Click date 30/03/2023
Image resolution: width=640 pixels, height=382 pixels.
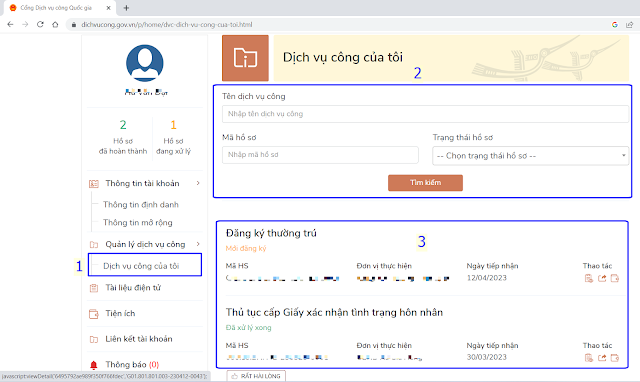coord(487,357)
